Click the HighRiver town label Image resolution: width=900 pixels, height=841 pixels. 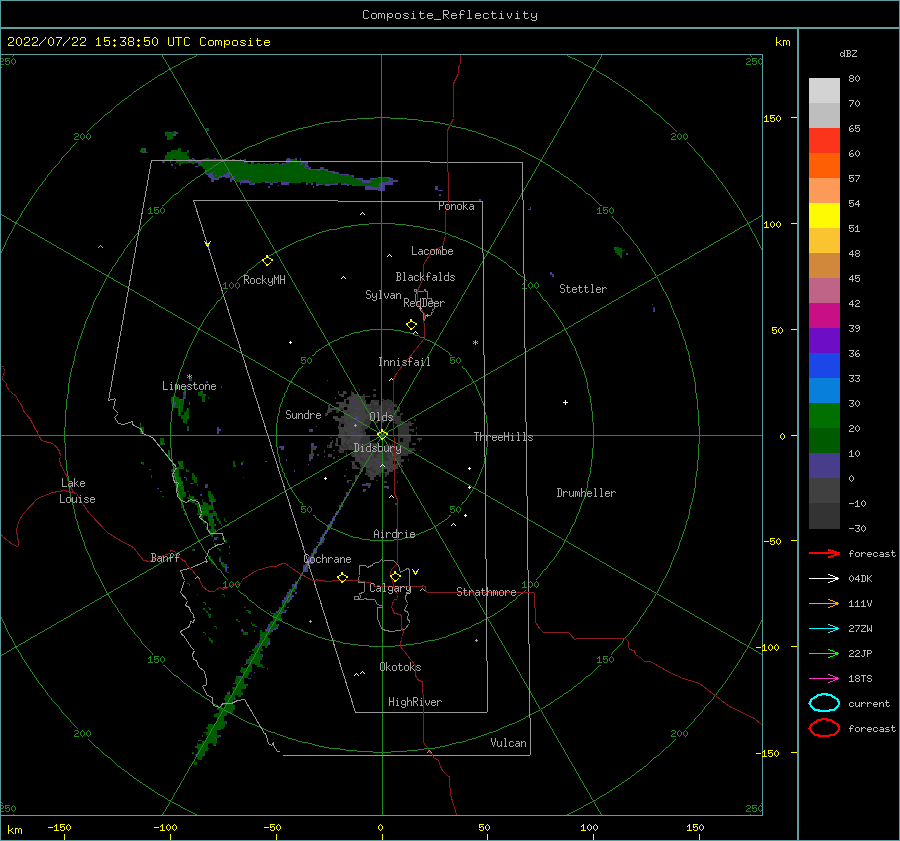pyautogui.click(x=415, y=702)
